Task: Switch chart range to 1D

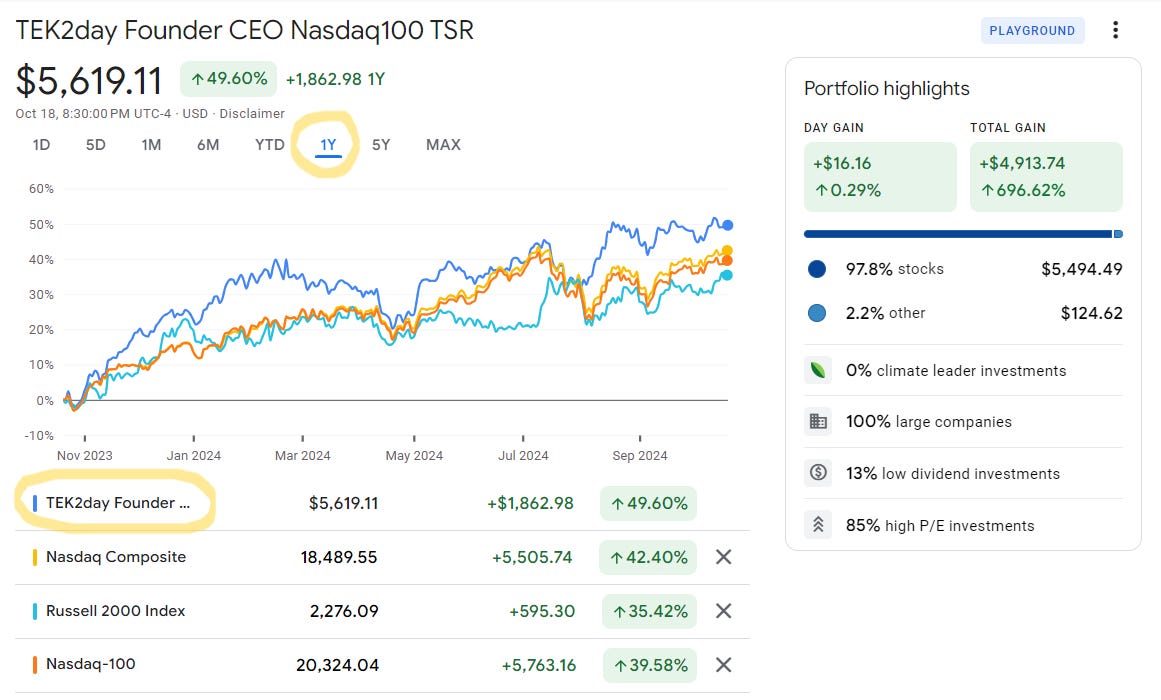Action: click(41, 145)
